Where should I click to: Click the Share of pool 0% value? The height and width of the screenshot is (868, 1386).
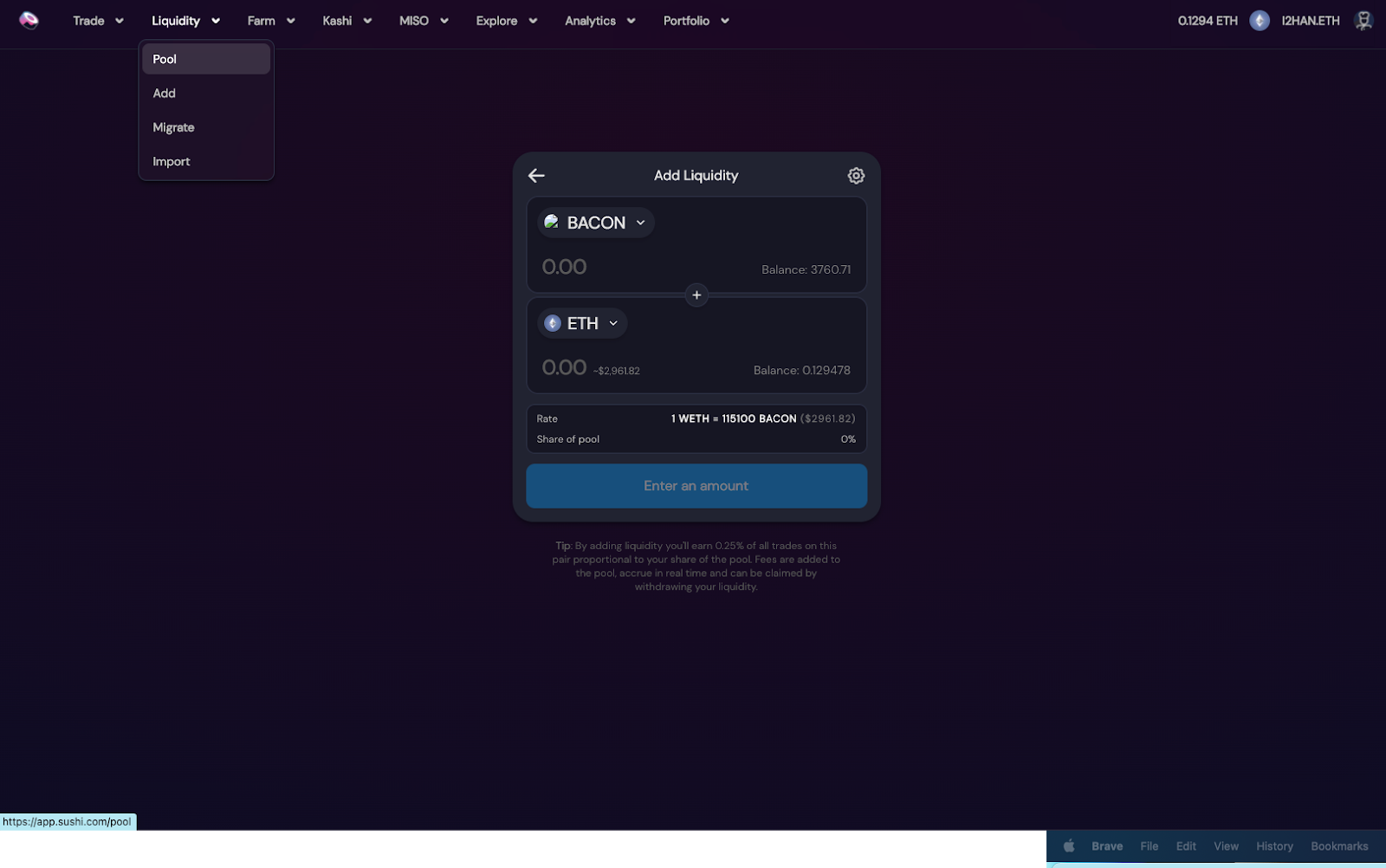pyautogui.click(x=848, y=439)
